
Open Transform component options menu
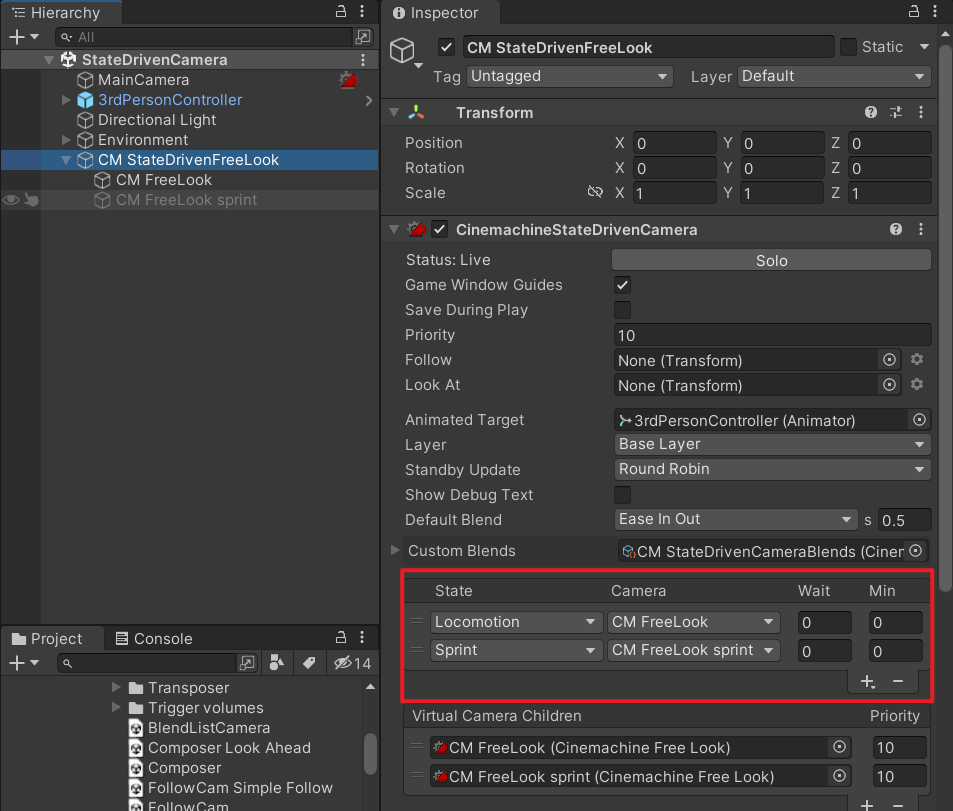[x=921, y=112]
